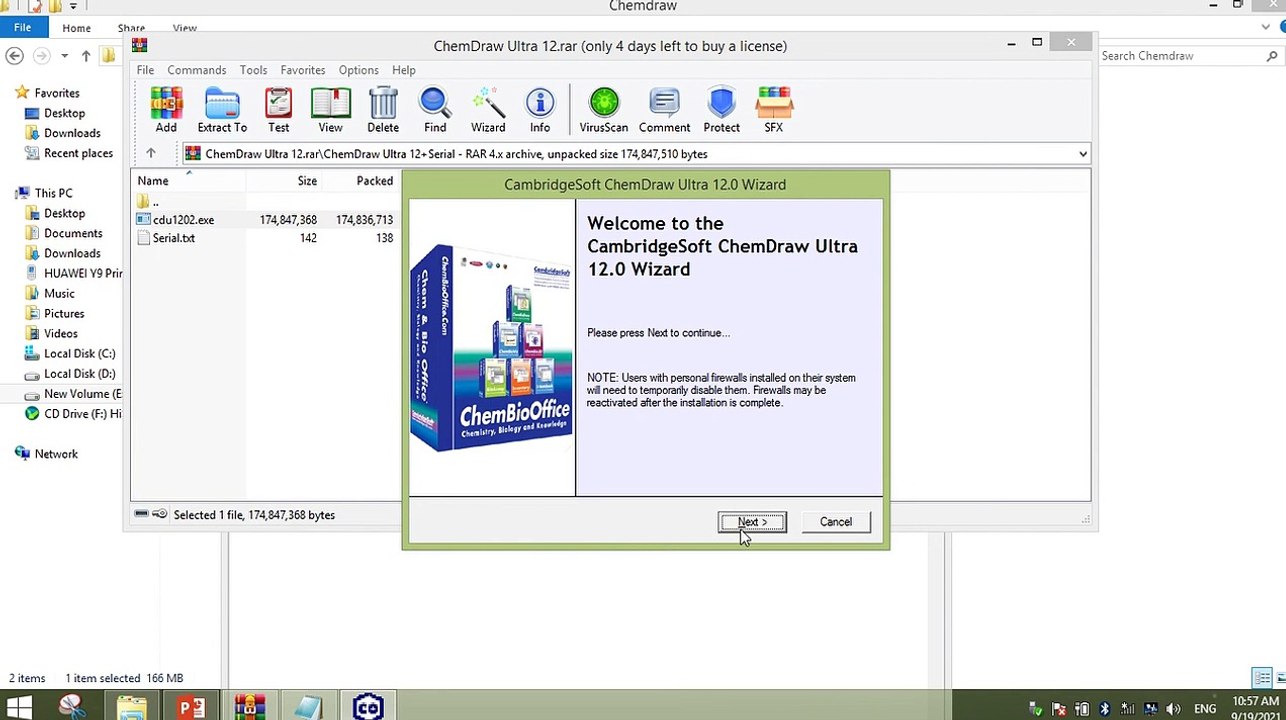This screenshot has height=720, width=1286.
Task: Click the ChemBioOffice box image in wizard
Action: [491, 348]
